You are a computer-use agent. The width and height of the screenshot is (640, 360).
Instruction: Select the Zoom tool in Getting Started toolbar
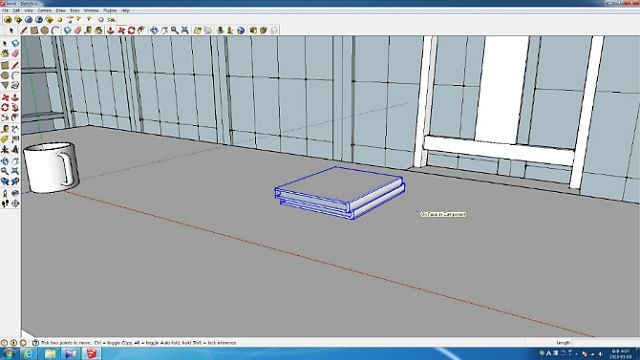pyautogui.click(x=175, y=30)
